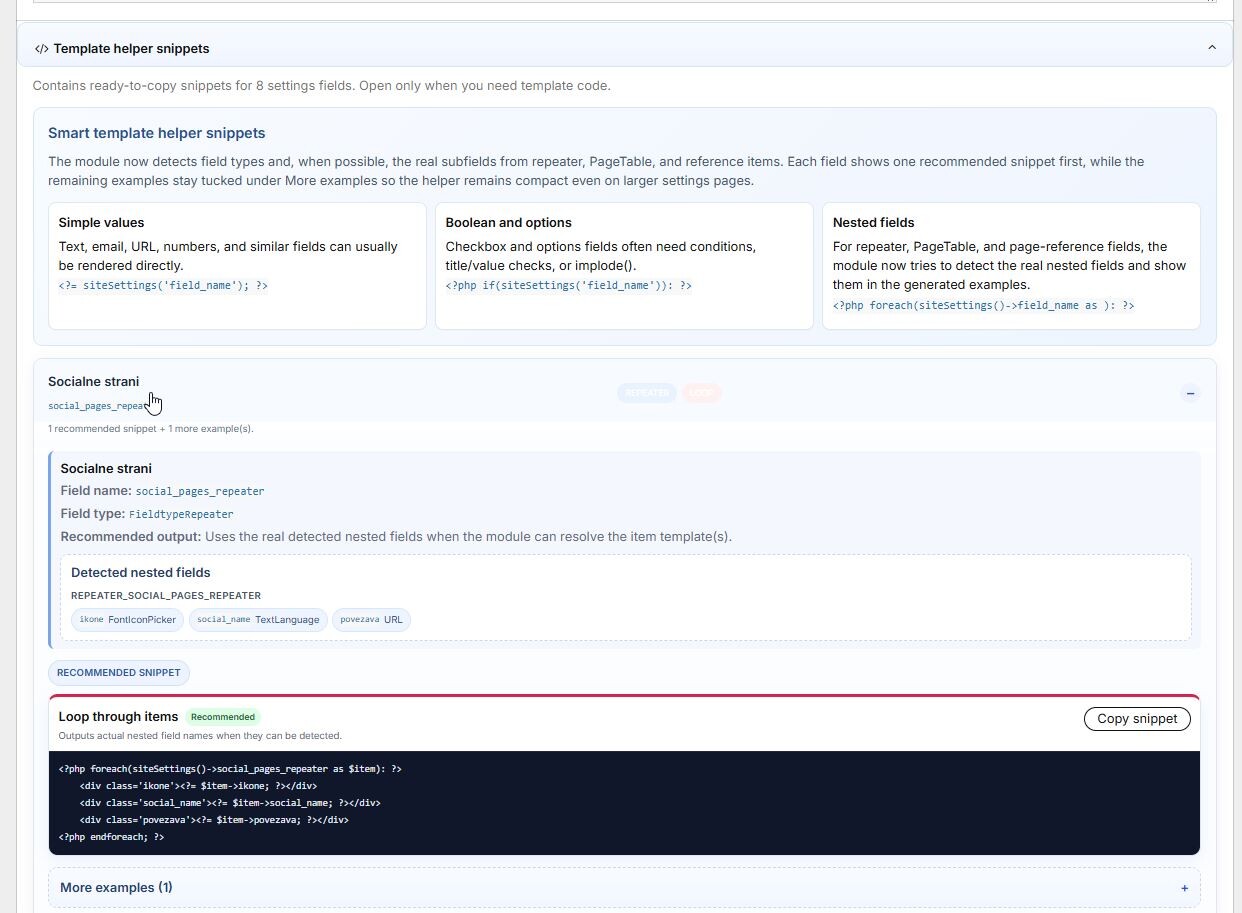Click the Simple values card
1242x913 pixels.
(x=237, y=265)
